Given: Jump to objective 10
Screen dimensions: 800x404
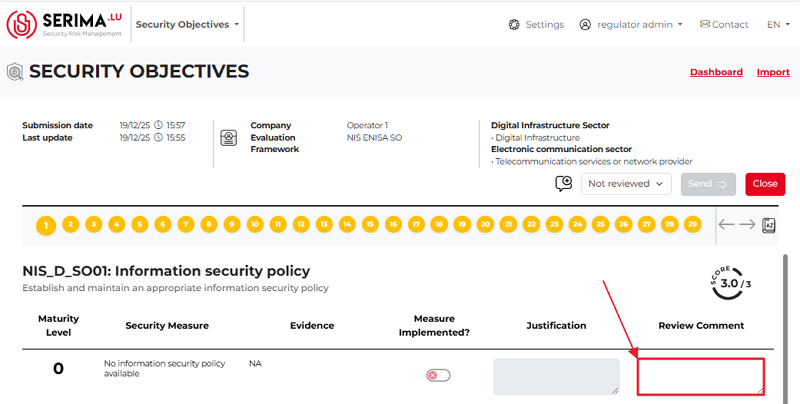Looking at the screenshot, I should 255,224.
